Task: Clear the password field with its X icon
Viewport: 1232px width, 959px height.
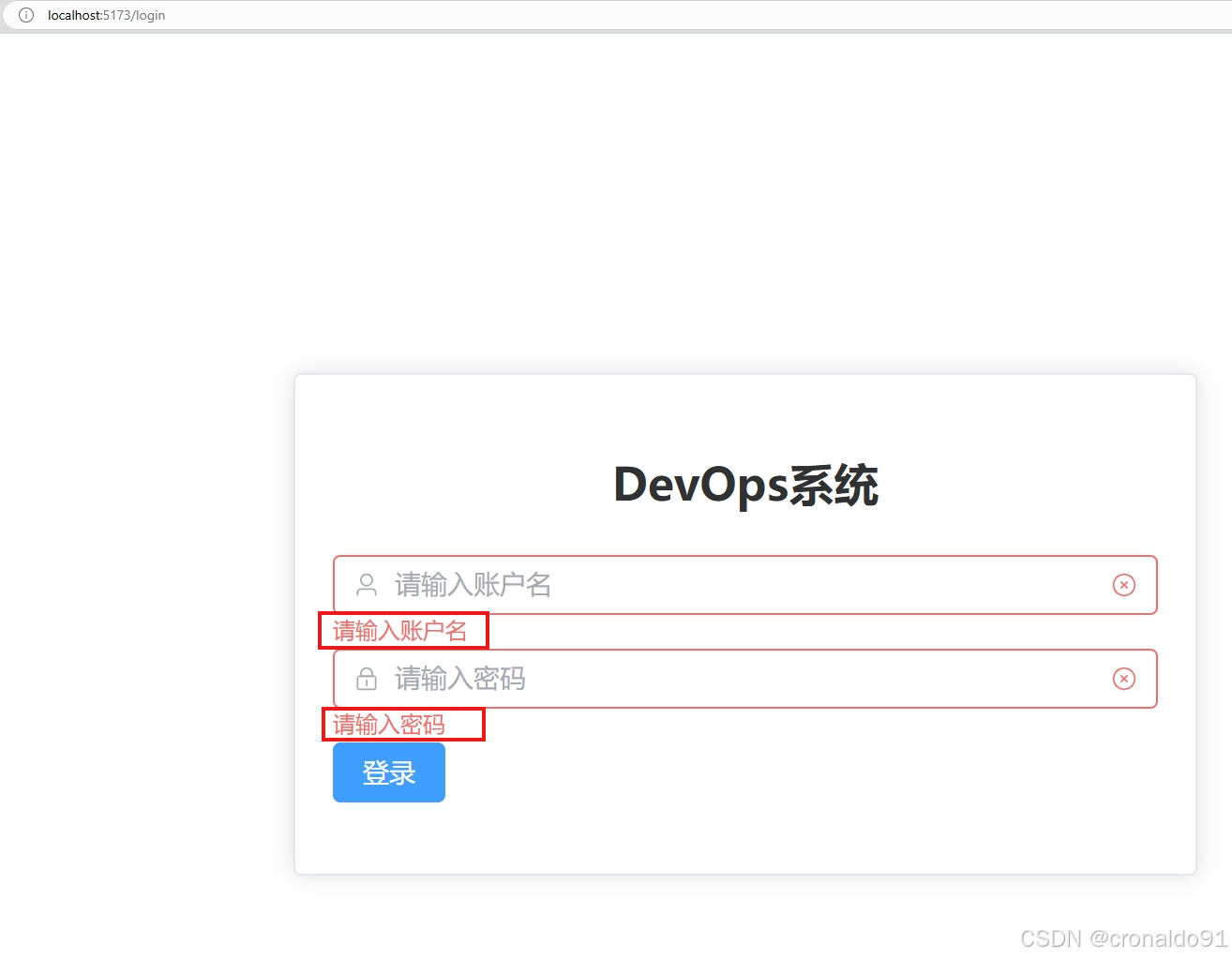Action: (x=1124, y=679)
